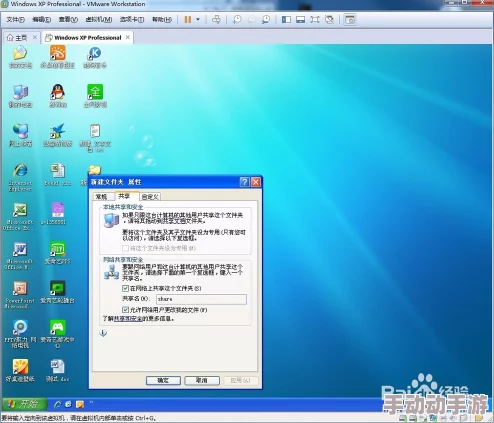Toggle 在网络上共享这个文件夹 checkbox
This screenshot has width=494, height=423.
(125, 288)
